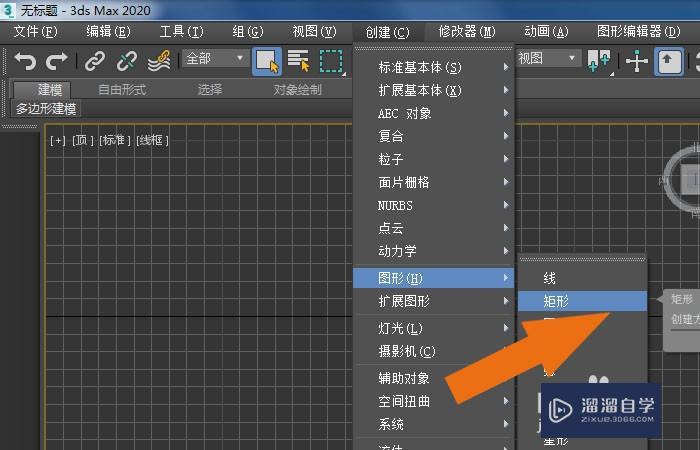Expand the 灯光(L) submenu
Image resolution: width=700 pixels, height=450 pixels.
[433, 329]
